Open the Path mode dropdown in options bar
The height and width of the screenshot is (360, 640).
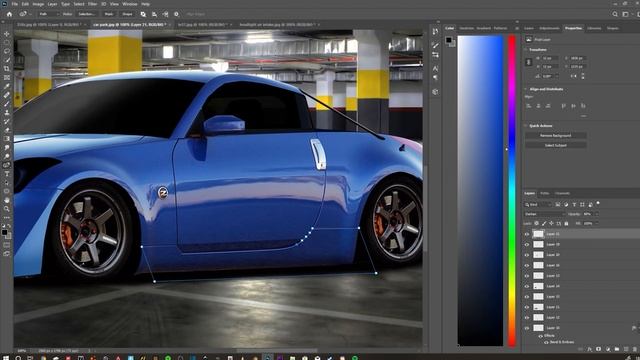click(x=49, y=14)
